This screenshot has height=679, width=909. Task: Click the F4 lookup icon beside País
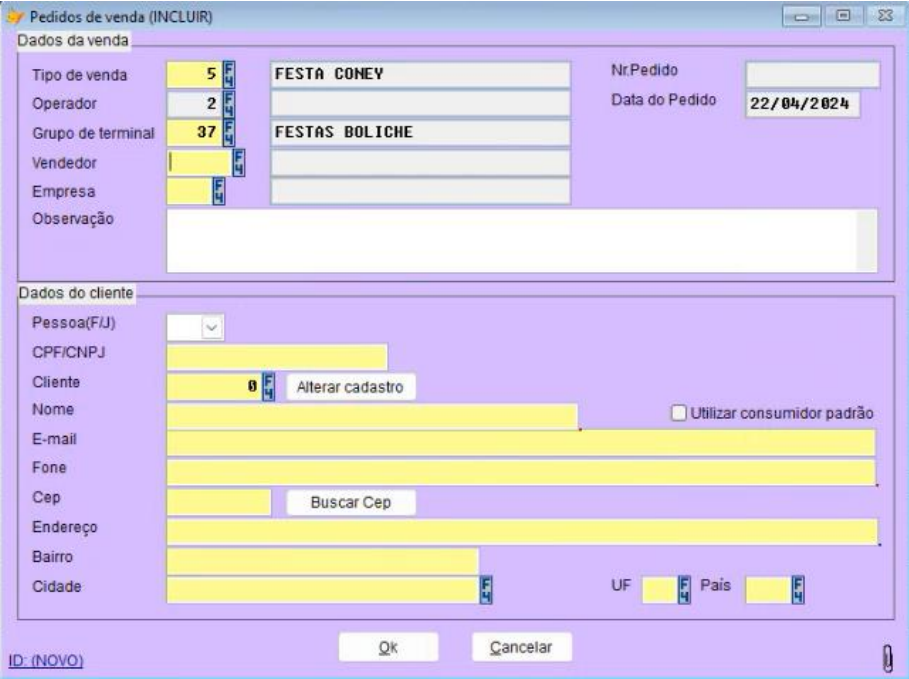pyautogui.click(x=798, y=589)
